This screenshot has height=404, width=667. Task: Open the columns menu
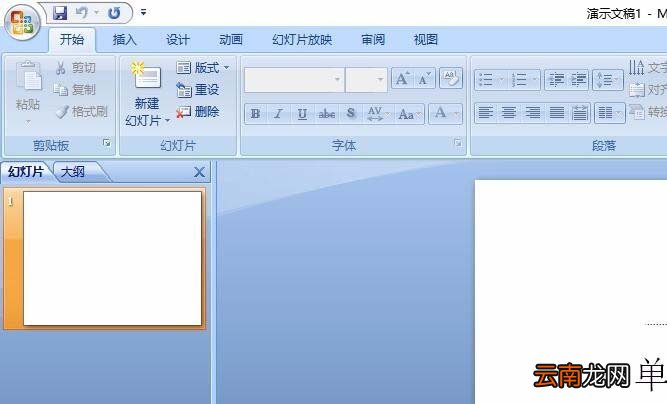pos(609,113)
